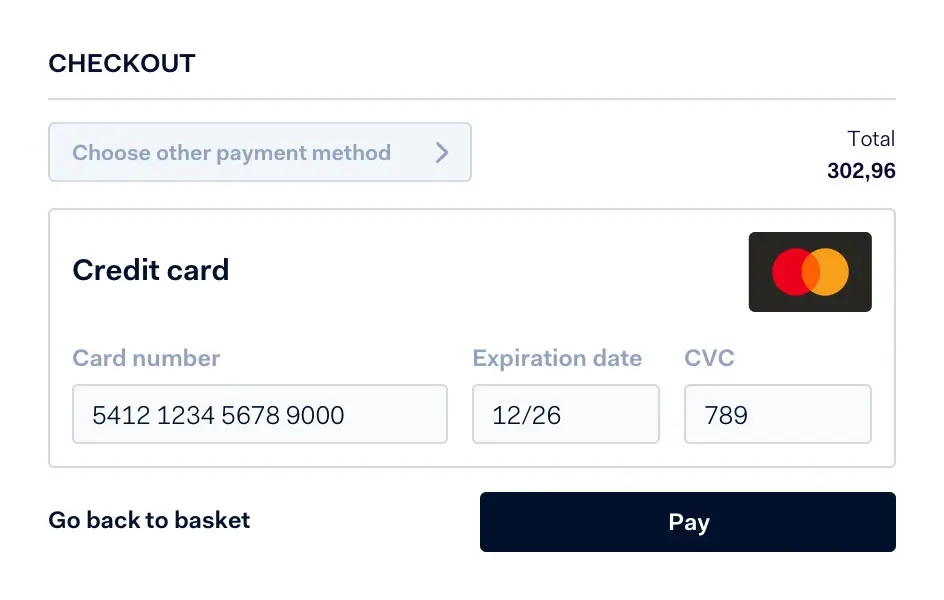944x600 pixels.
Task: Click the Mastercard logo icon
Action: pyautogui.click(x=810, y=271)
